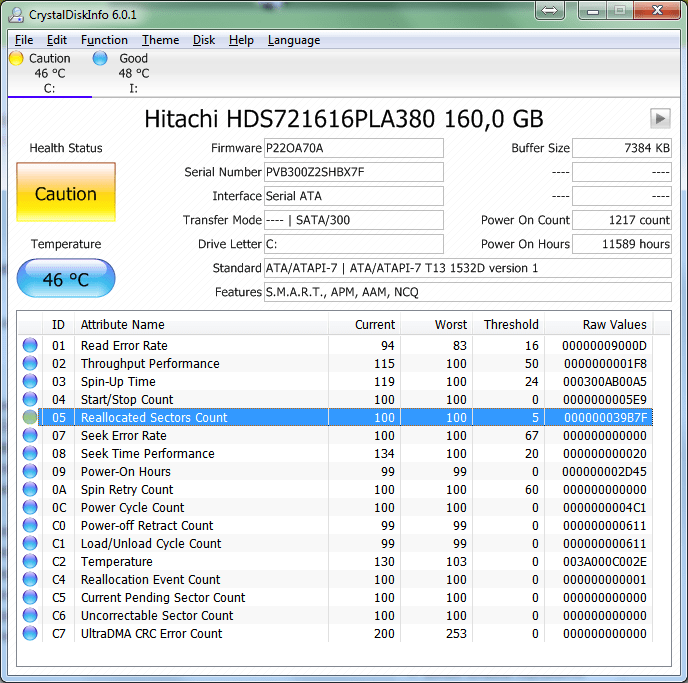Screen dimensions: 688x683
Task: Click the Threshold column header
Action: (509, 325)
